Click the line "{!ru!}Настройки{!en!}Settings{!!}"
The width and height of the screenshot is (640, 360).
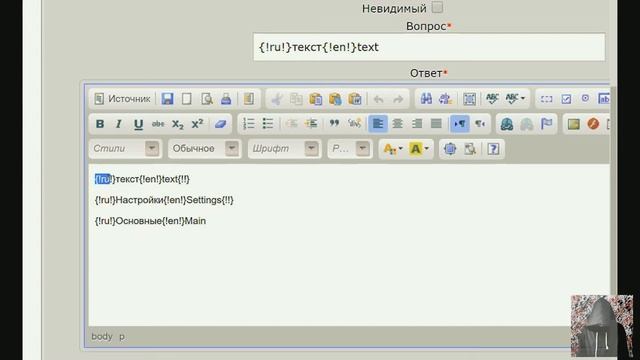point(164,200)
